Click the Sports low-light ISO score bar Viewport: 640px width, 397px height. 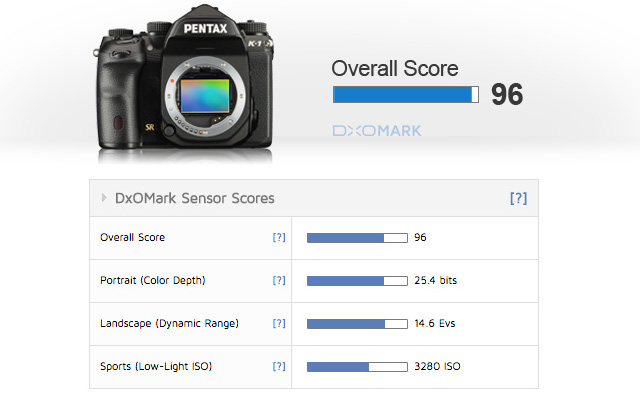pyautogui.click(x=357, y=367)
